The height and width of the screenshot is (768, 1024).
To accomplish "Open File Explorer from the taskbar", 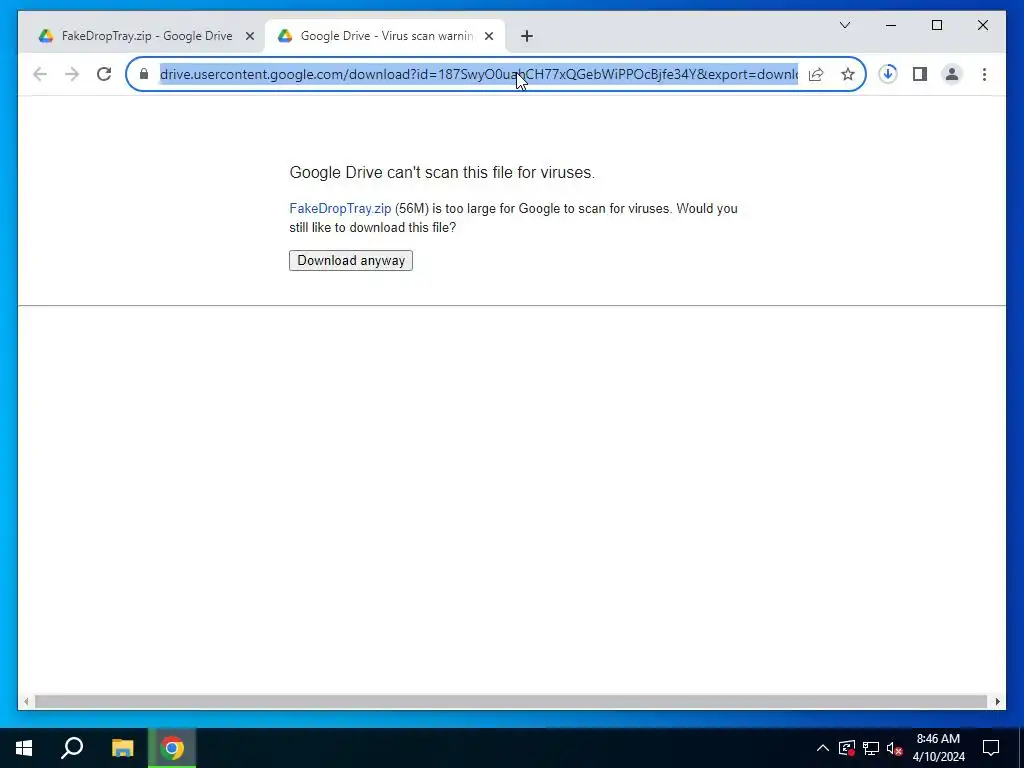I will click(x=122, y=748).
